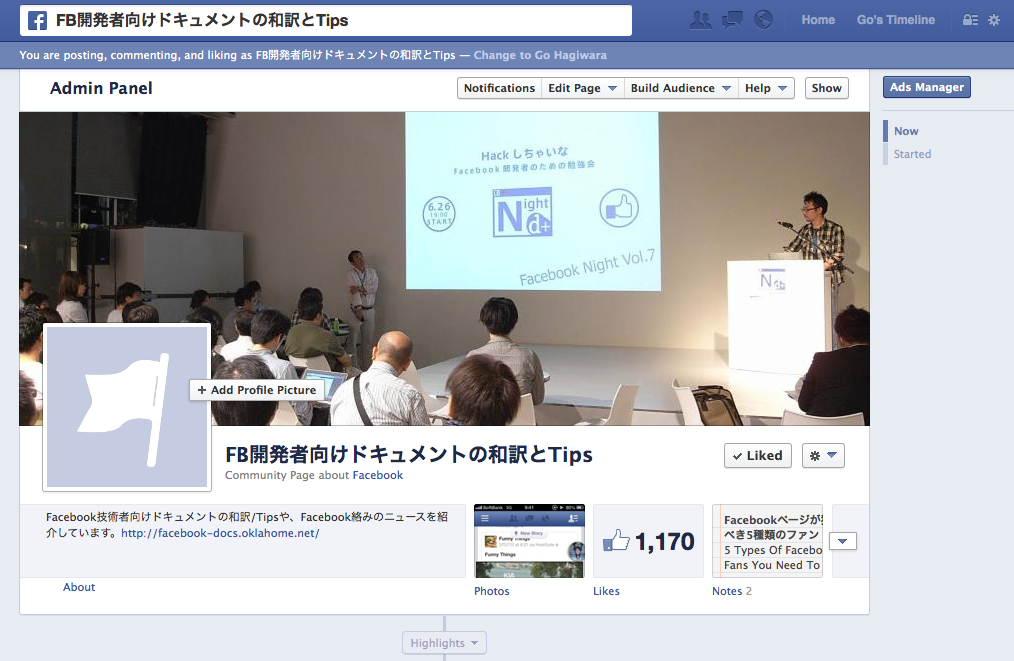Viewport: 1014px width, 661px height.
Task: Select Started in the timeline sidebar
Action: 912,154
